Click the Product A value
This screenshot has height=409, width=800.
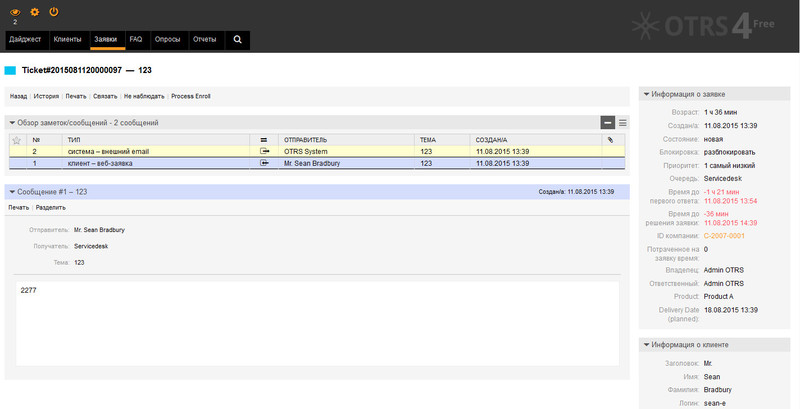point(718,297)
